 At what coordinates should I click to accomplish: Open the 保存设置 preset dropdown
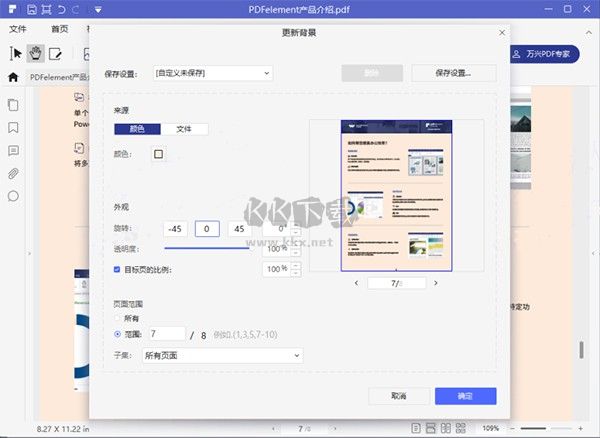(213, 73)
